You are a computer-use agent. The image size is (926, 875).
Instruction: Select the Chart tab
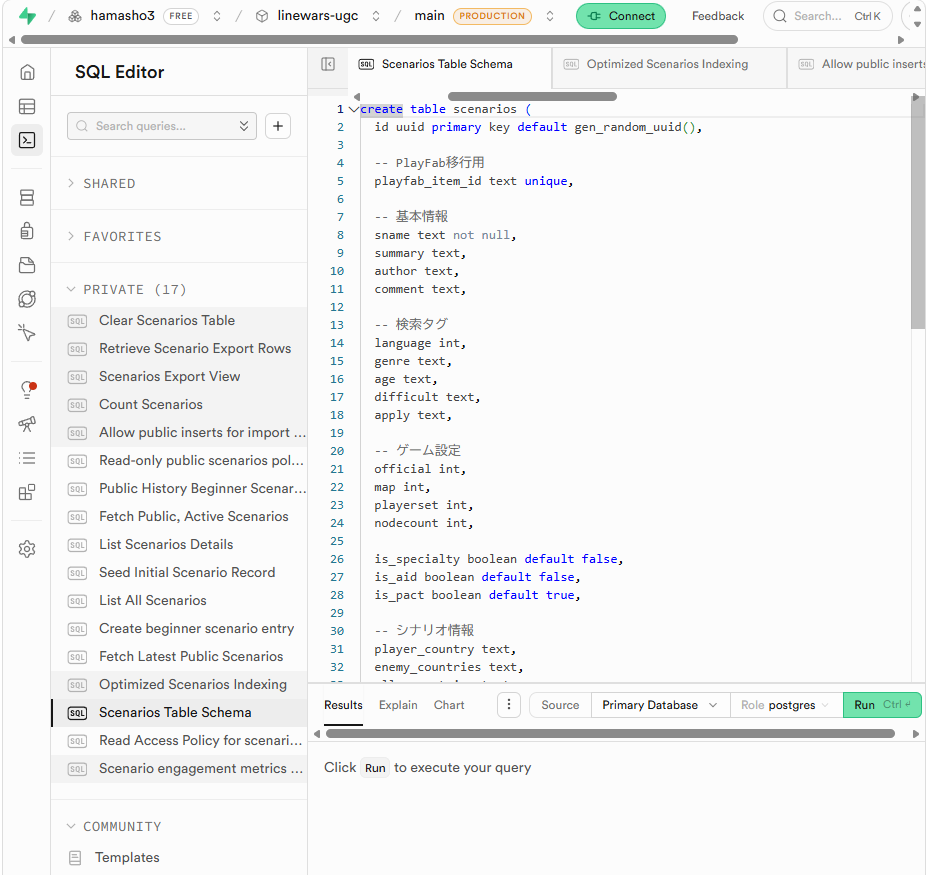click(449, 705)
